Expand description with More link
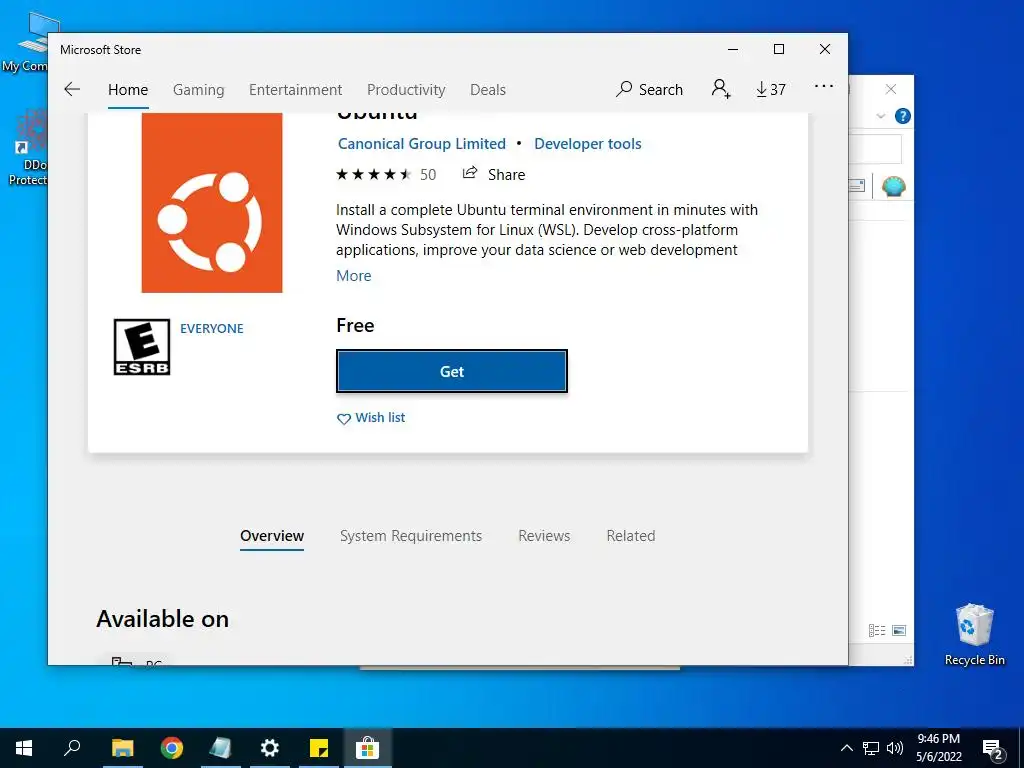Image resolution: width=1024 pixels, height=768 pixels. coord(353,276)
